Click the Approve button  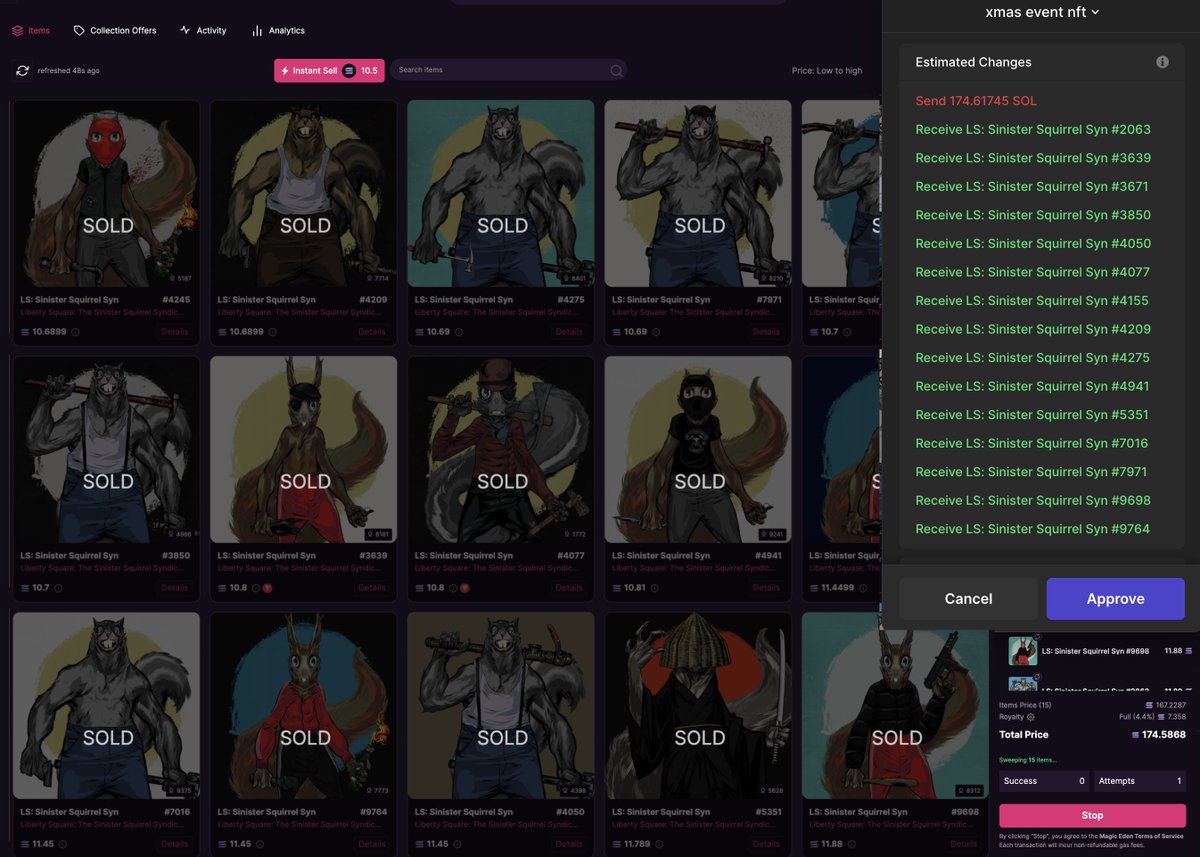click(x=1115, y=599)
